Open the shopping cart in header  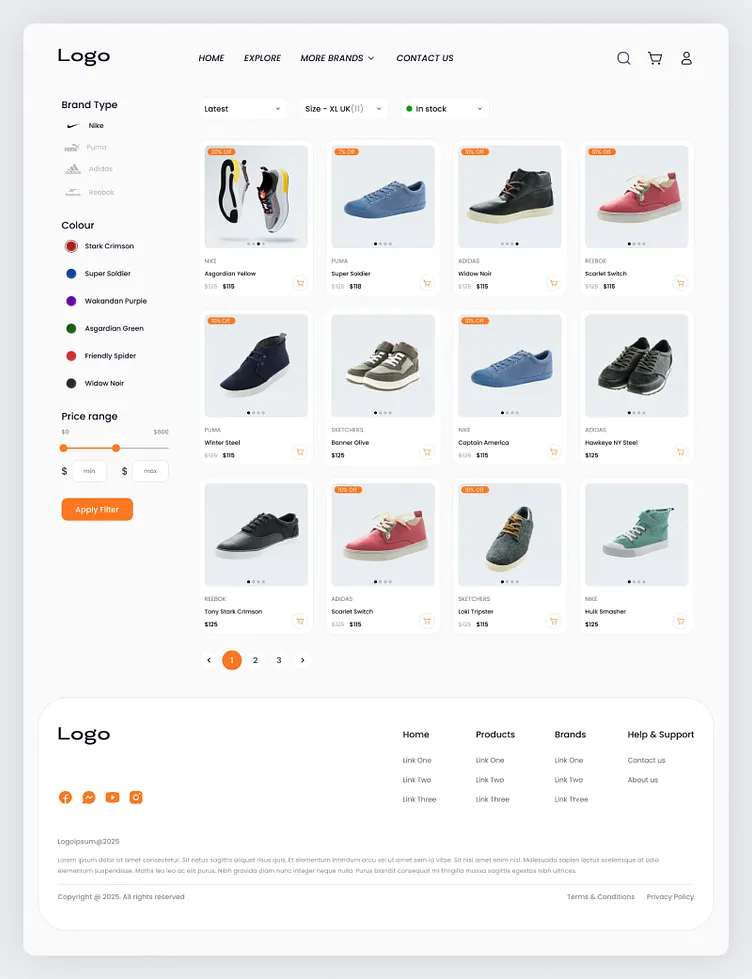pyautogui.click(x=655, y=58)
